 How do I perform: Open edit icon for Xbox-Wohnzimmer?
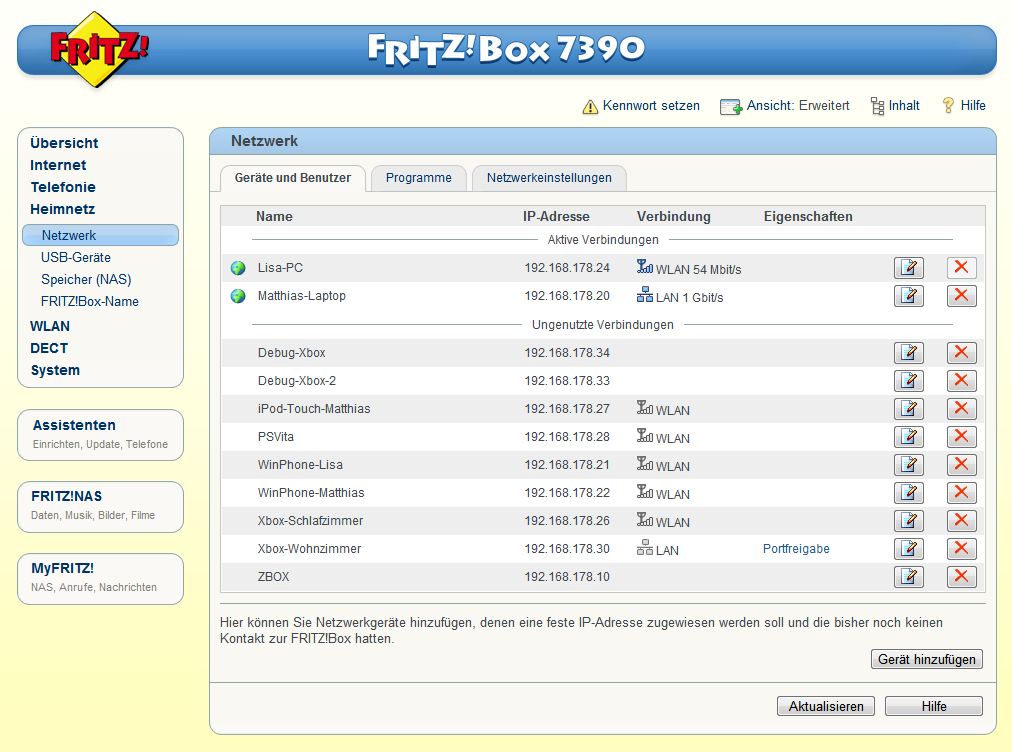(908, 549)
